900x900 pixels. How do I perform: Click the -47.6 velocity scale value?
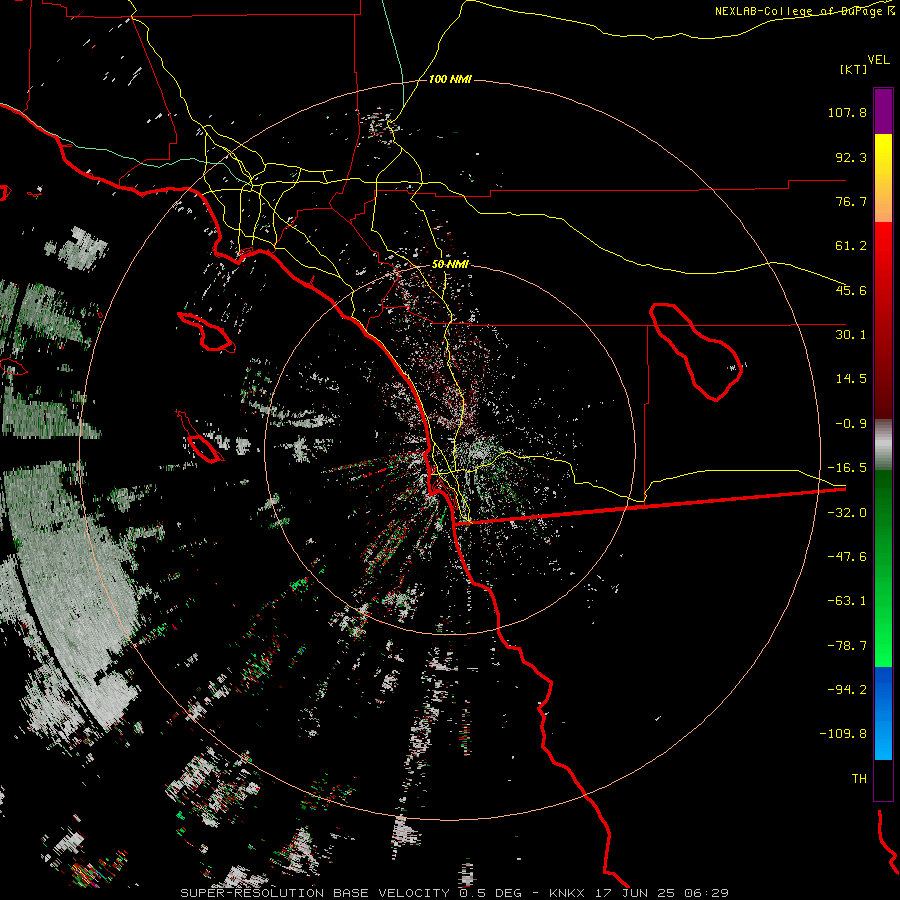(x=847, y=557)
